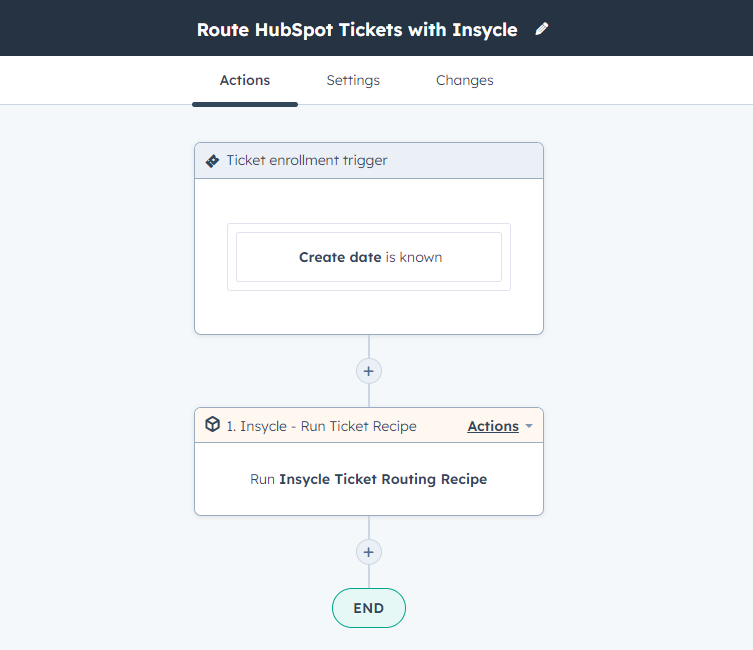The width and height of the screenshot is (753, 650).
Task: Click 'Run Insycle Ticket Routing Recipe' step body
Action: [x=369, y=479]
